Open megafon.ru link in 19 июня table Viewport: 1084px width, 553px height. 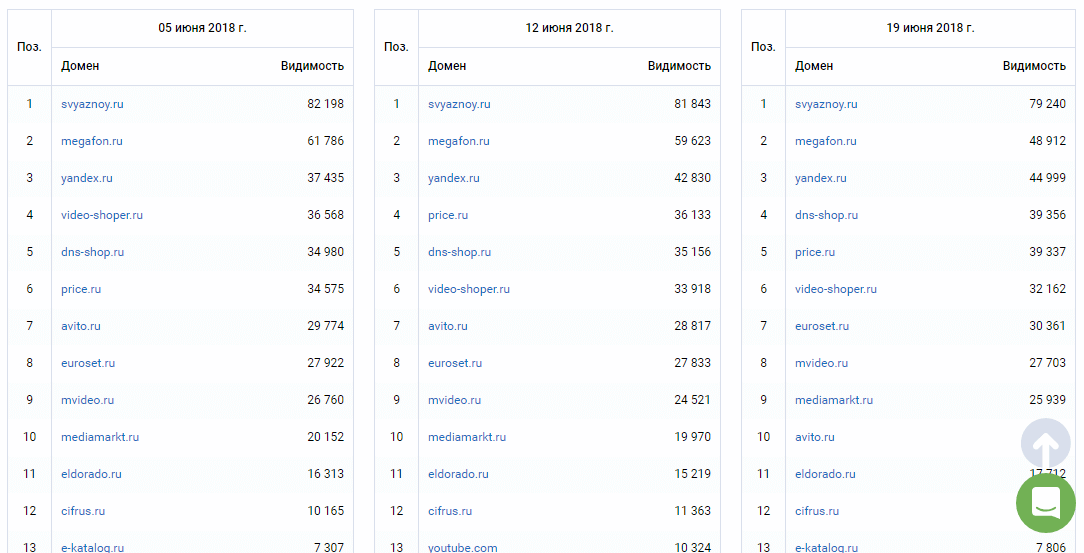coord(825,141)
